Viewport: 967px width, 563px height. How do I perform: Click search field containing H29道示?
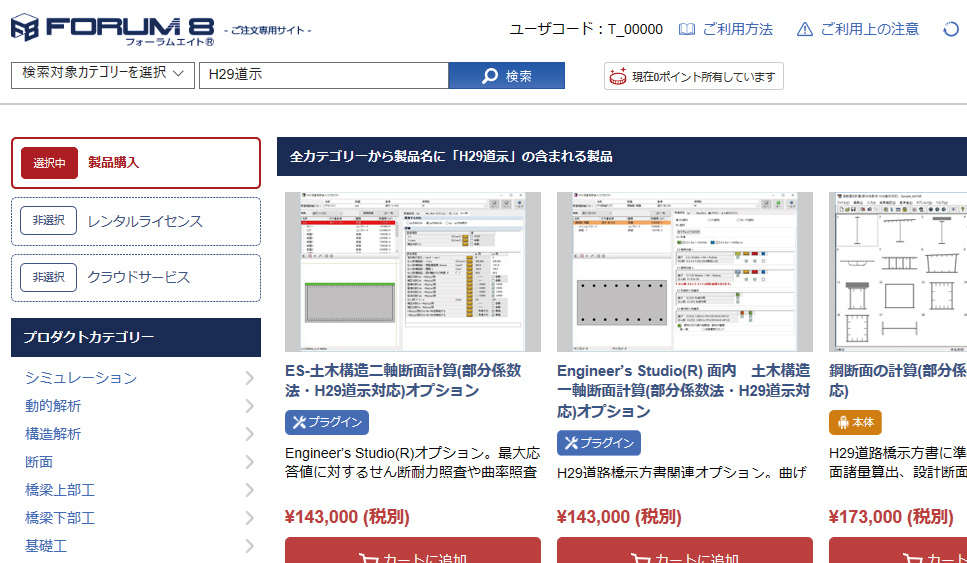(324, 75)
